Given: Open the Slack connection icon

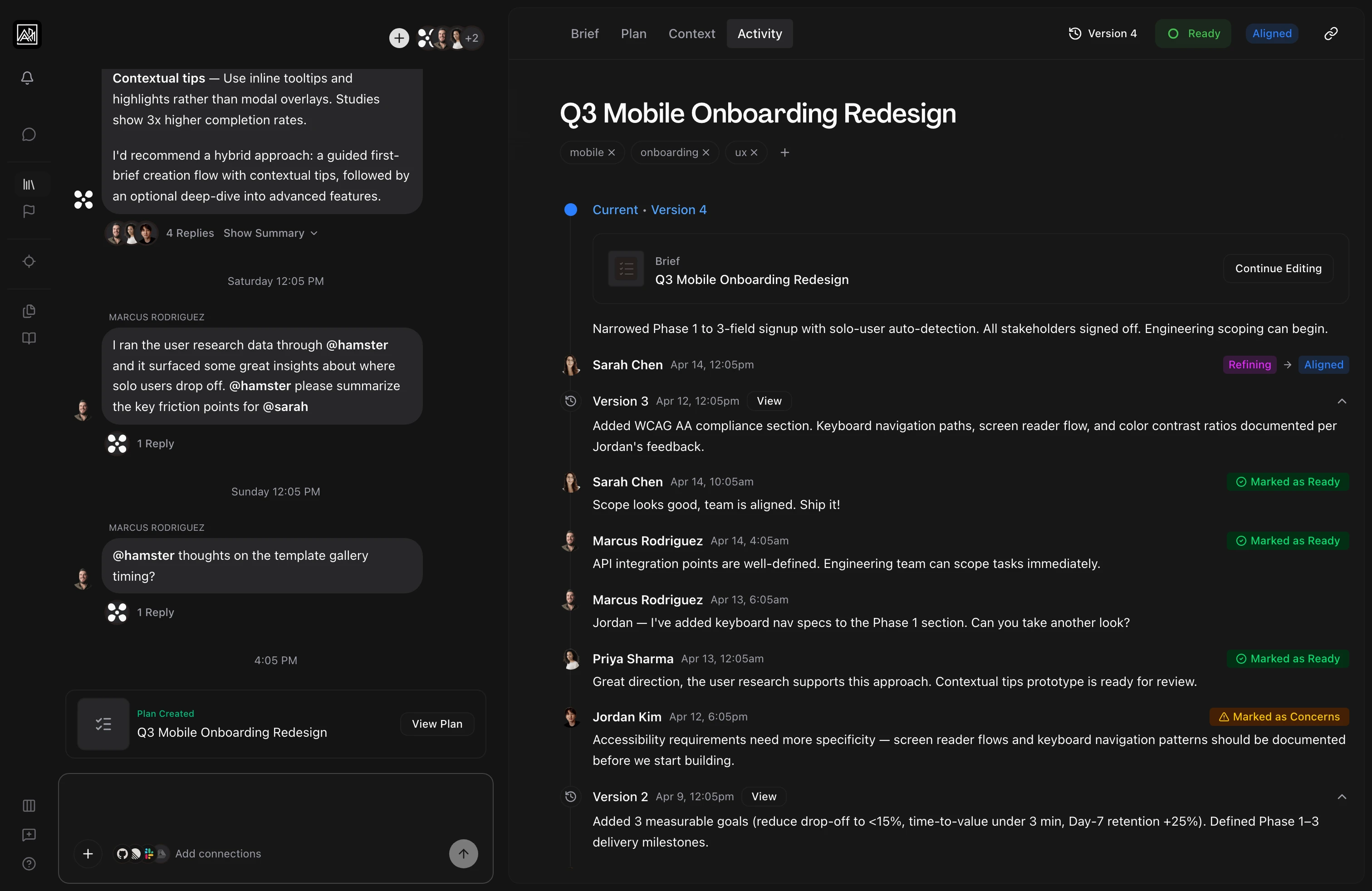Looking at the screenshot, I should point(149,854).
